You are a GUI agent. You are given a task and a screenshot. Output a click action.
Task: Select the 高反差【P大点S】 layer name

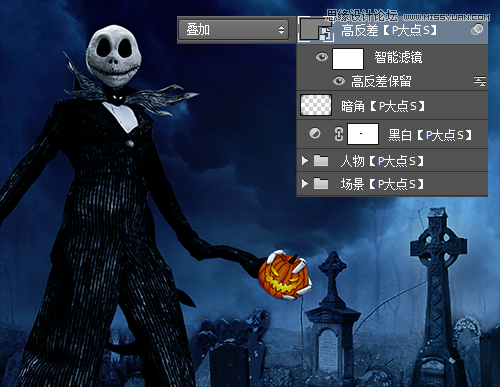(x=389, y=30)
